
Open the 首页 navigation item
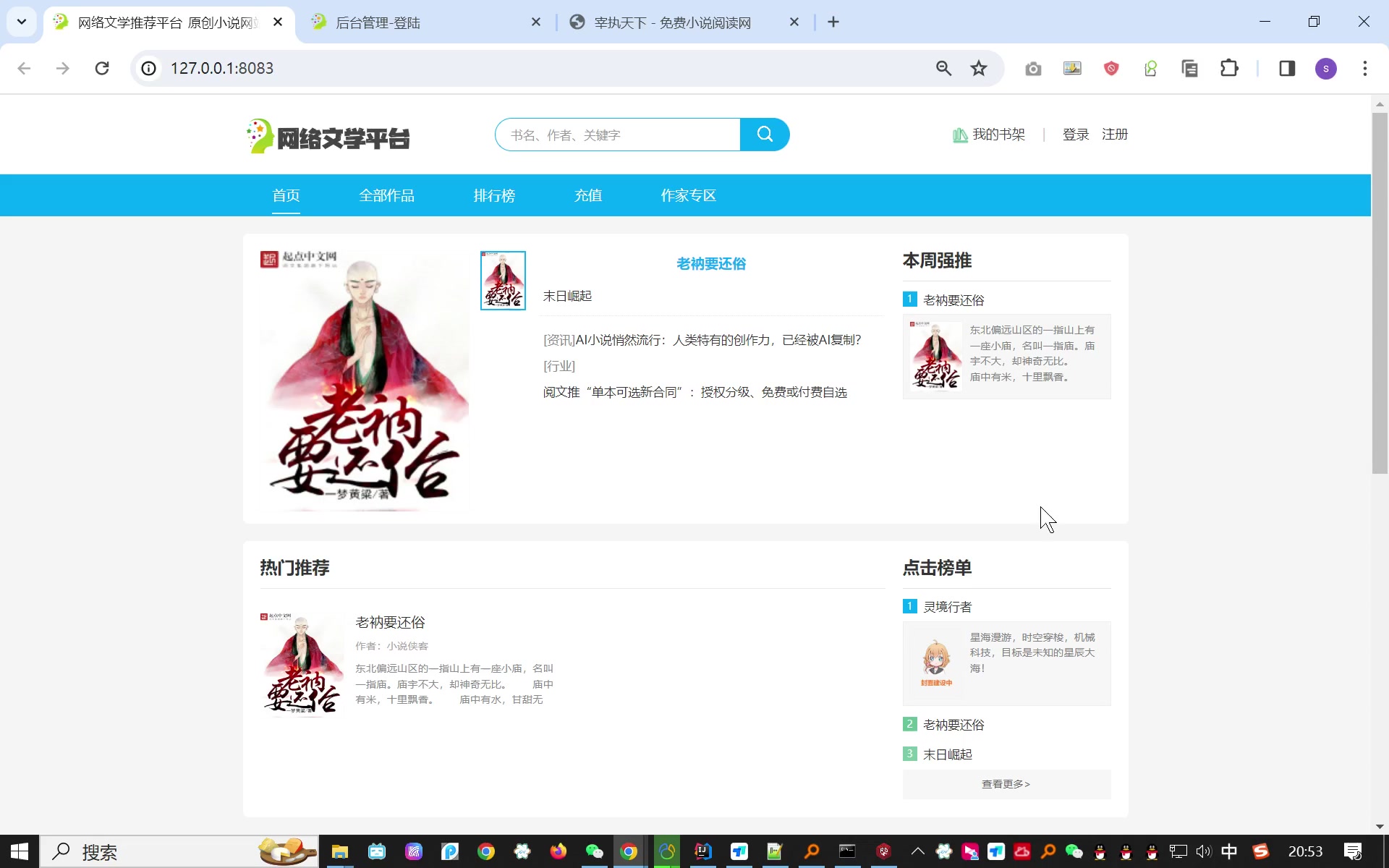point(286,195)
